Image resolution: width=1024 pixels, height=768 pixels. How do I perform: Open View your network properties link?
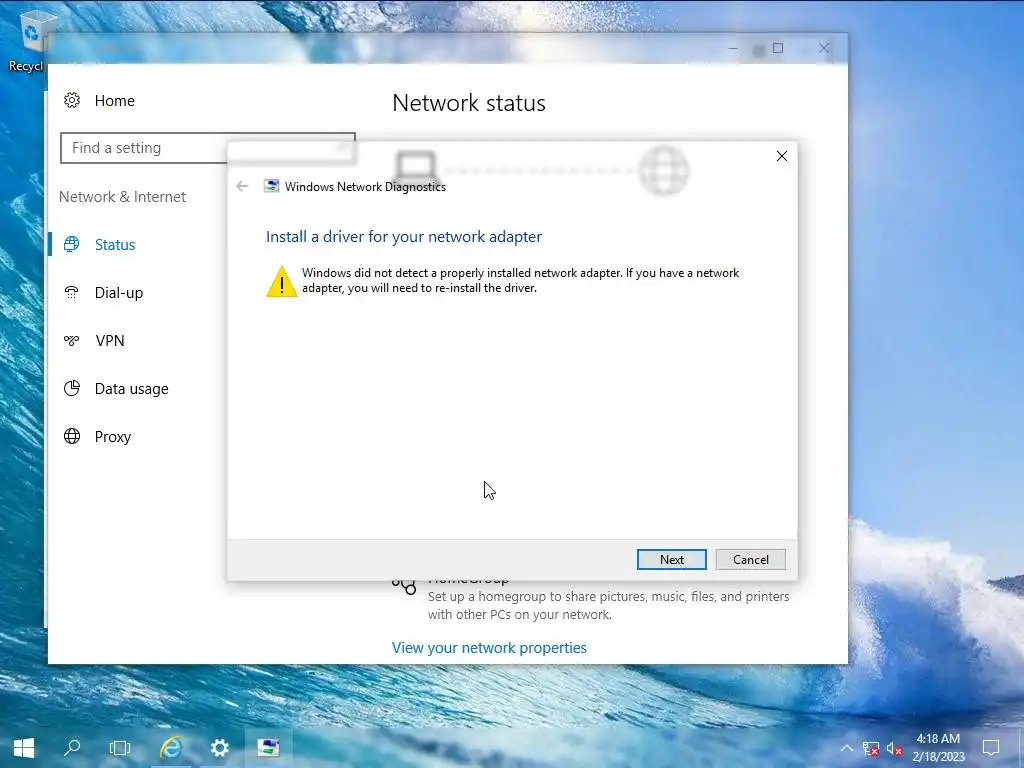[x=489, y=648]
